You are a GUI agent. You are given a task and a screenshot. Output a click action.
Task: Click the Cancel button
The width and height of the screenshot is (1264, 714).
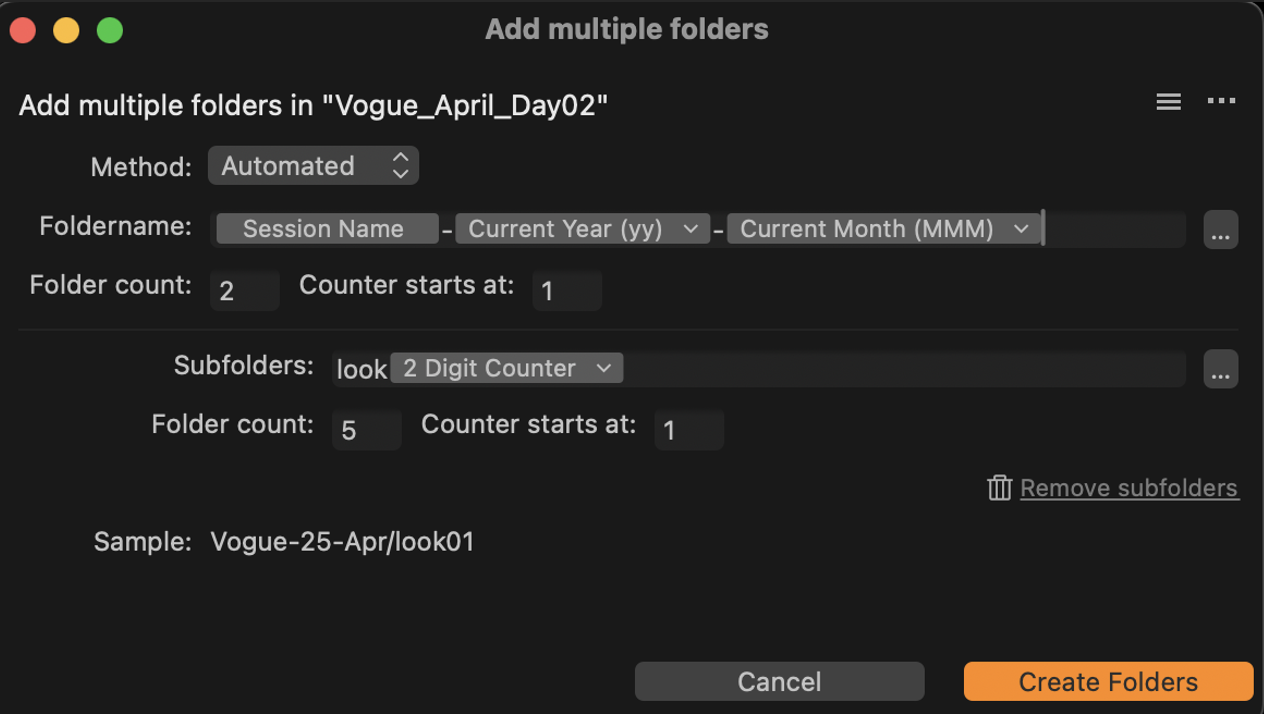pos(779,682)
